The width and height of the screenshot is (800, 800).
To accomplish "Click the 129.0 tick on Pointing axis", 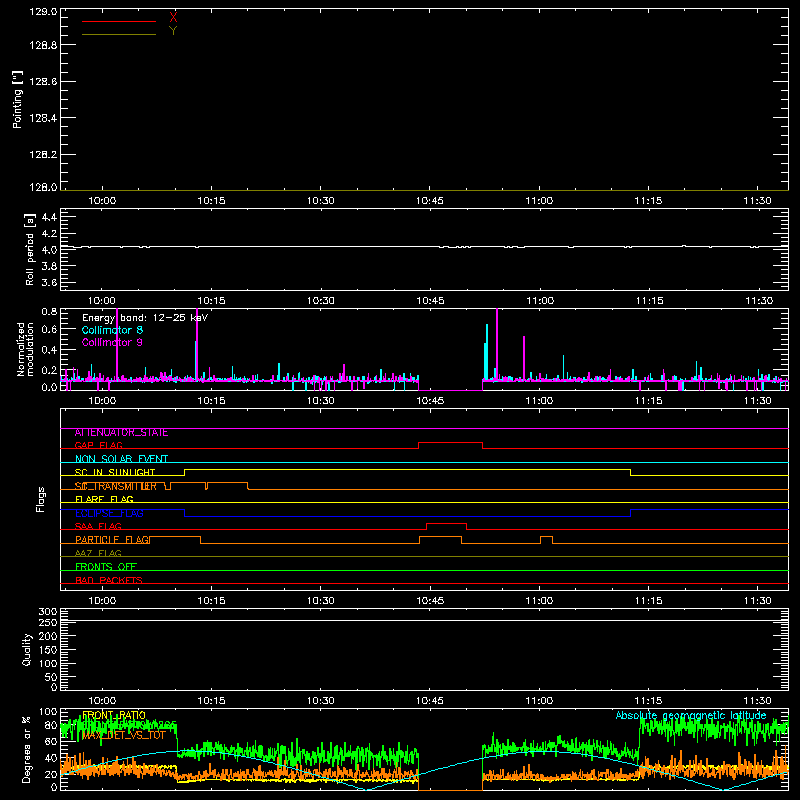I will point(43,11).
